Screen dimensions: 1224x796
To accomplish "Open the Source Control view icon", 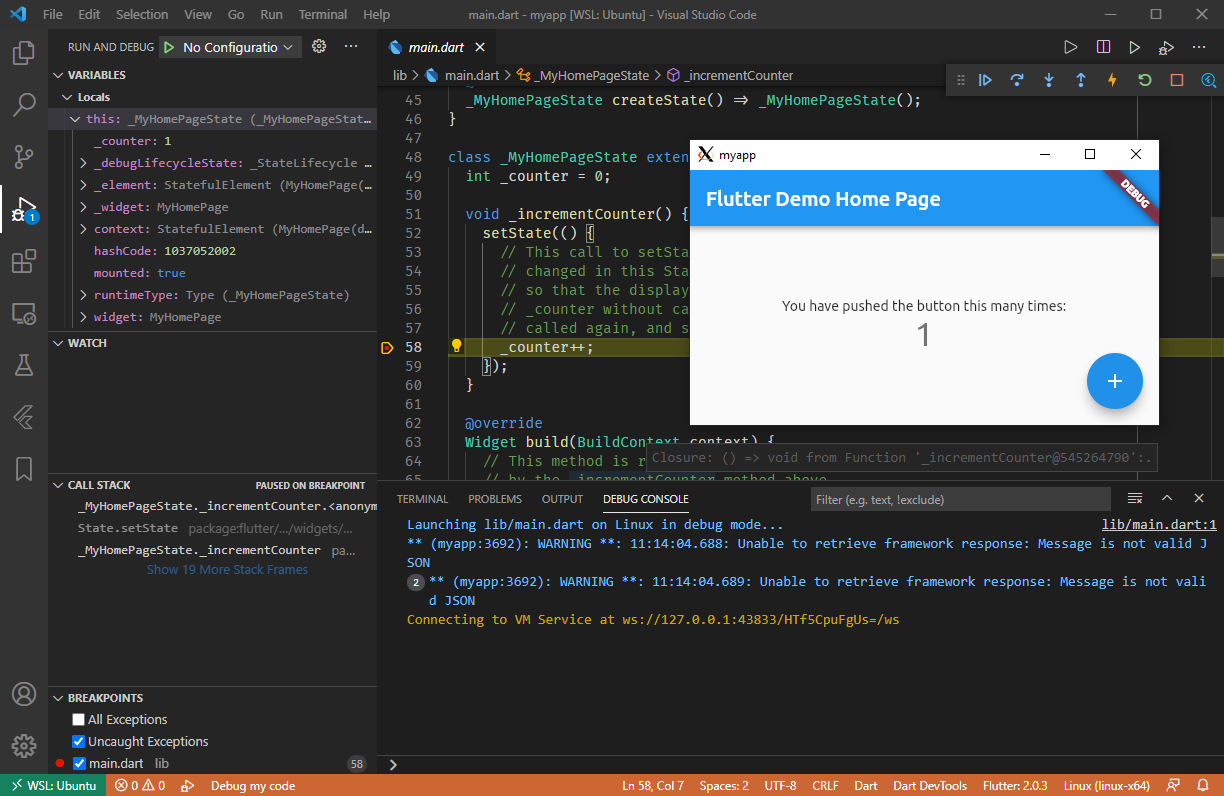I will click(24, 157).
